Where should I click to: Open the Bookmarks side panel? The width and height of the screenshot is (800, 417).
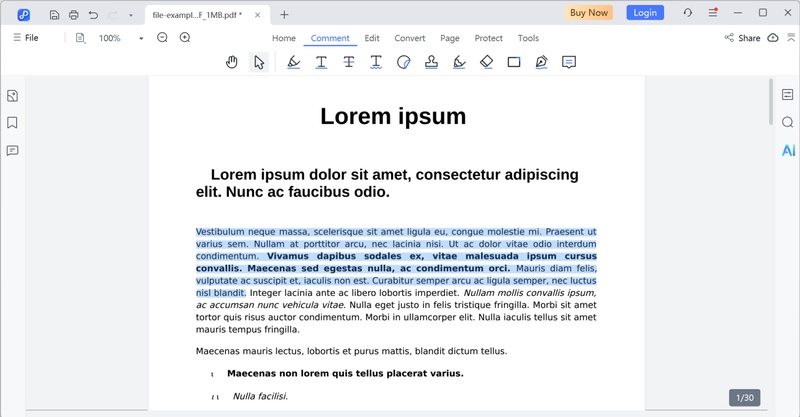pyautogui.click(x=13, y=123)
